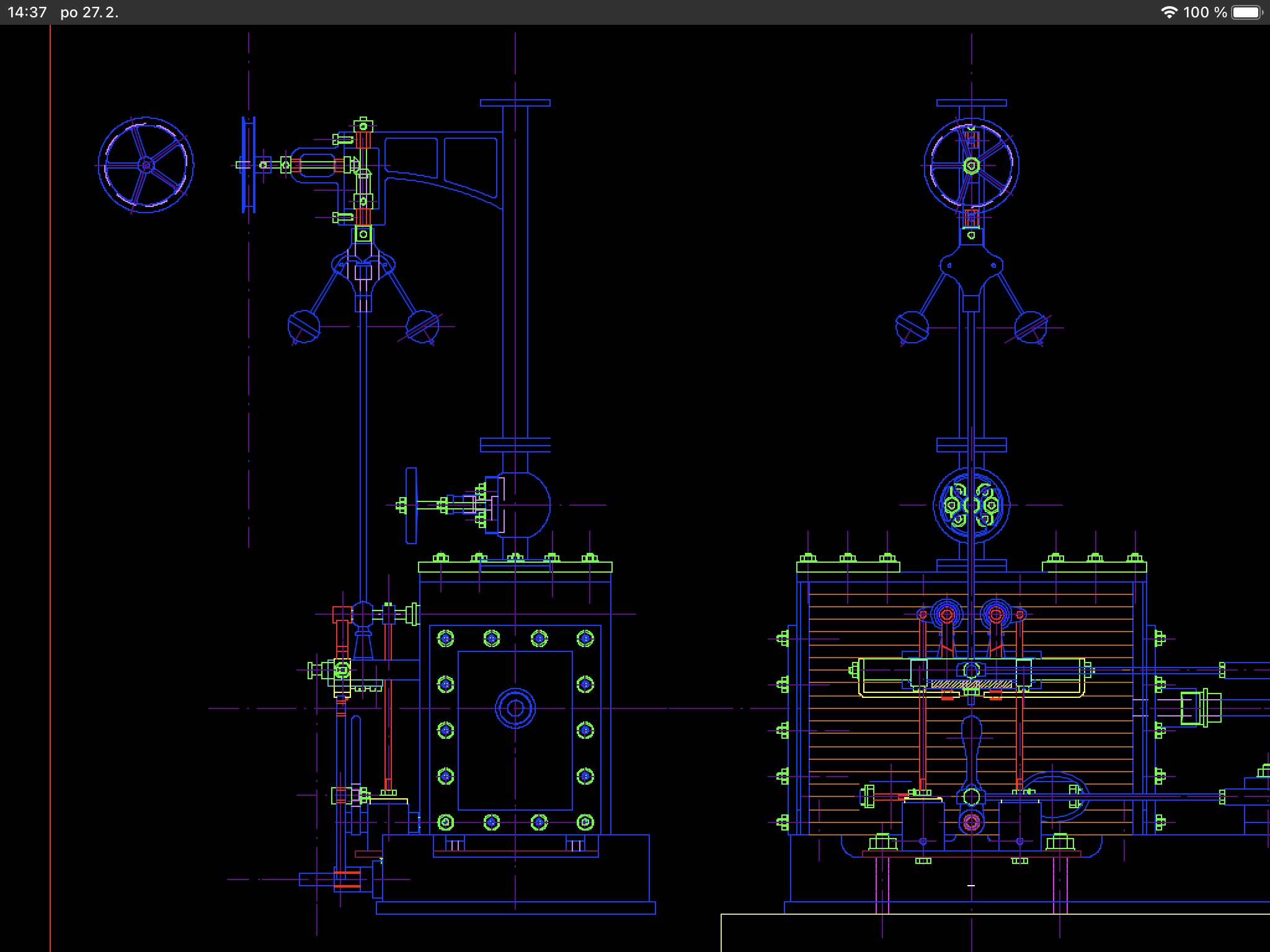Screen dimensions: 1270x952
Task: Select top-left green bolt of cylinder cover
Action: click(x=445, y=638)
